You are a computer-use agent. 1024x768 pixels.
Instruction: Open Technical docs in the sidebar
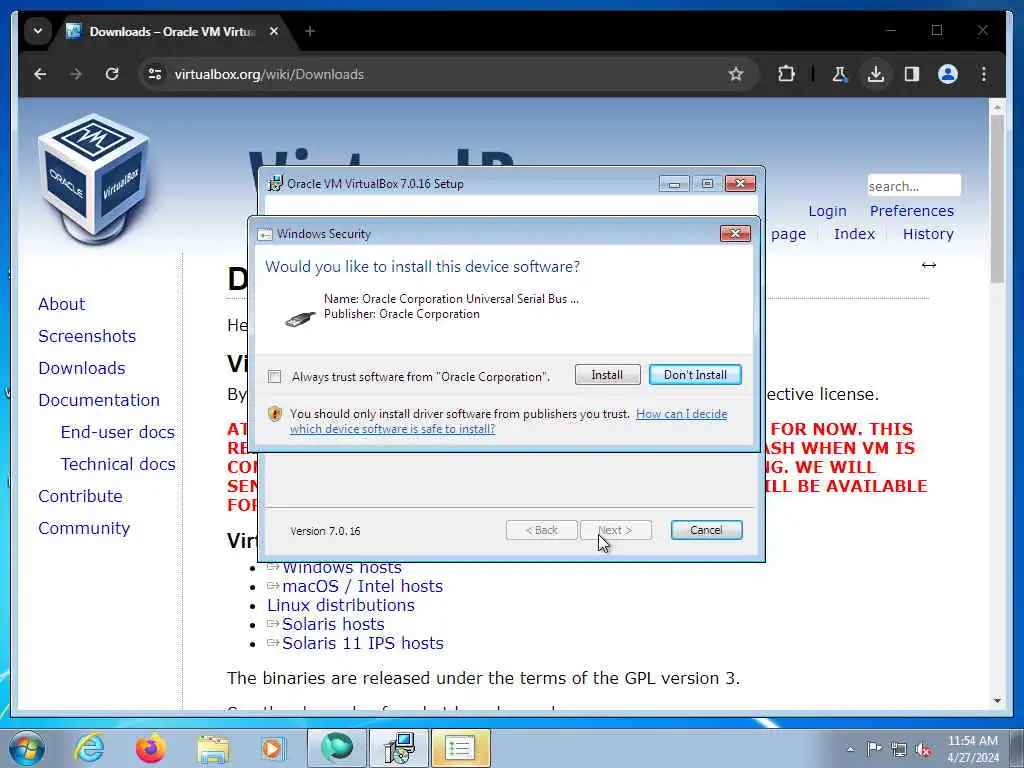tap(118, 464)
